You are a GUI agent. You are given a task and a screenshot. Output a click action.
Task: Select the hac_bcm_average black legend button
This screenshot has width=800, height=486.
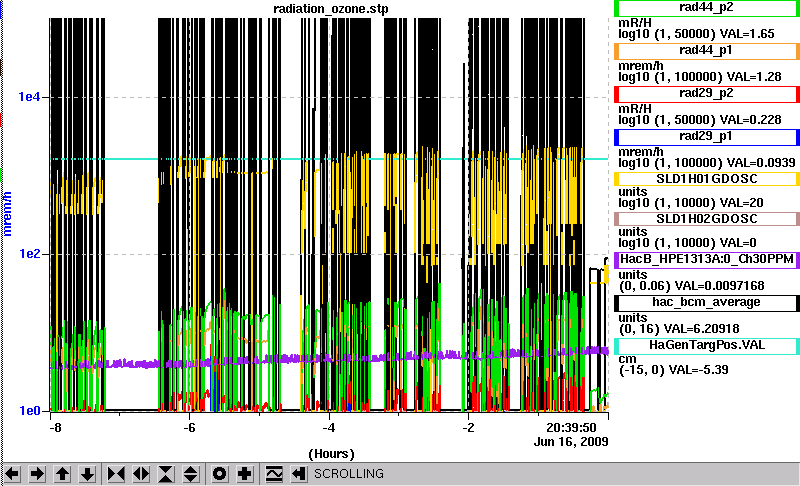tap(707, 303)
